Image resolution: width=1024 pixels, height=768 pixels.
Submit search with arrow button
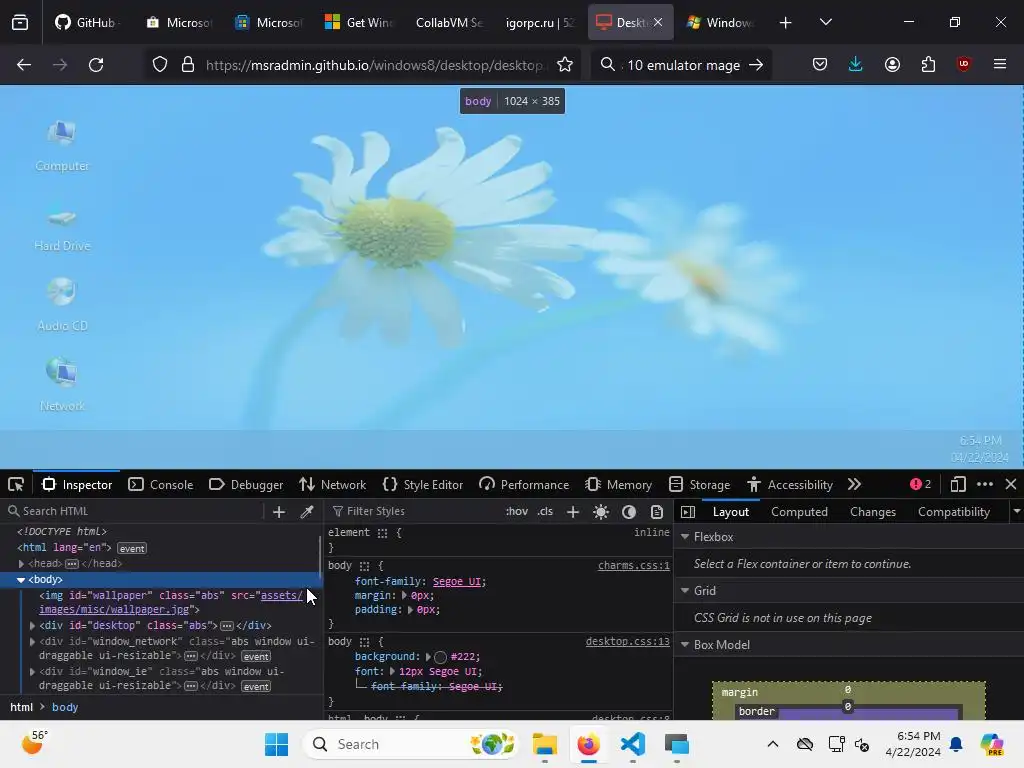coord(756,65)
